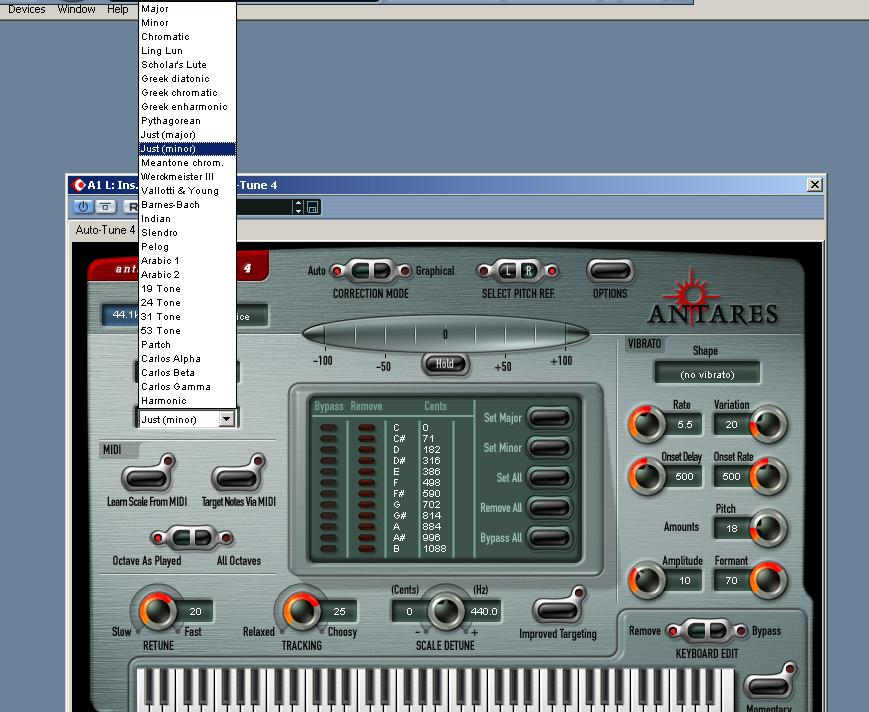869x712 pixels.
Task: Flip the Octave As Played / All Octaves switch
Action: click(192, 537)
